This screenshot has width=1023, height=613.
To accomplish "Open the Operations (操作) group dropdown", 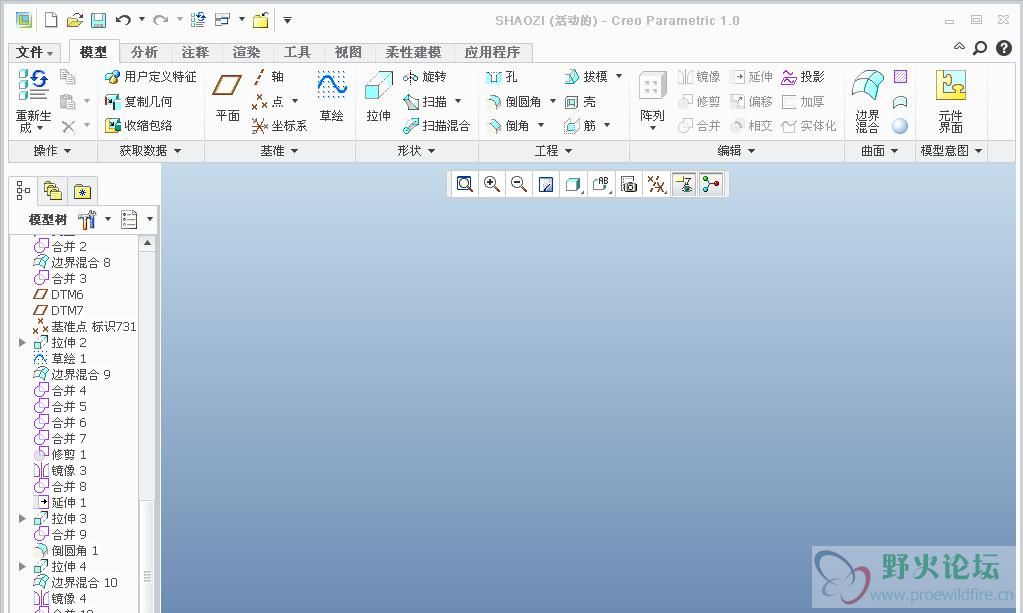I will pyautogui.click(x=52, y=151).
